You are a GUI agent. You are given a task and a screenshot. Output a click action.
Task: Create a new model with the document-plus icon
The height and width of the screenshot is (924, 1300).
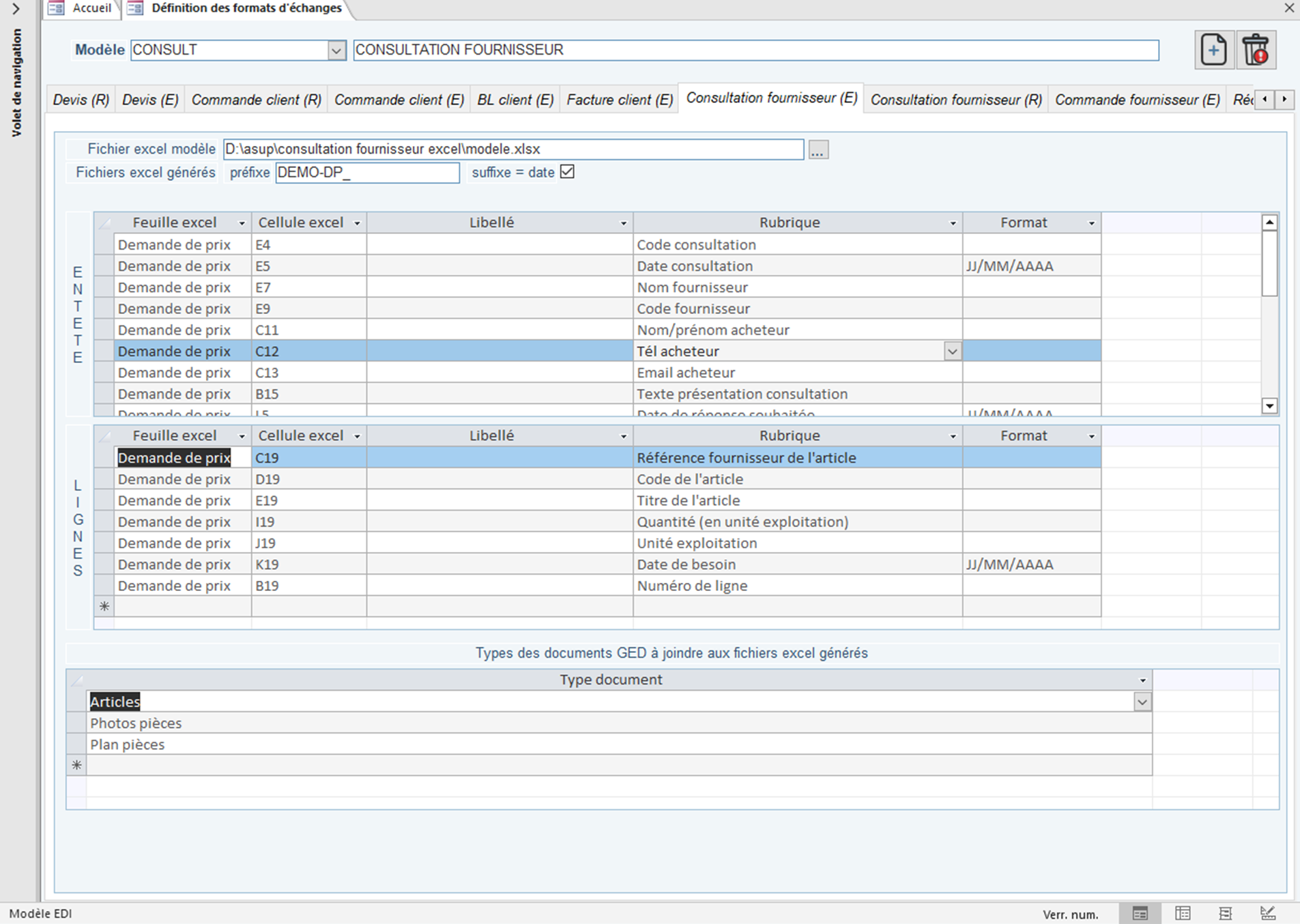(1213, 49)
